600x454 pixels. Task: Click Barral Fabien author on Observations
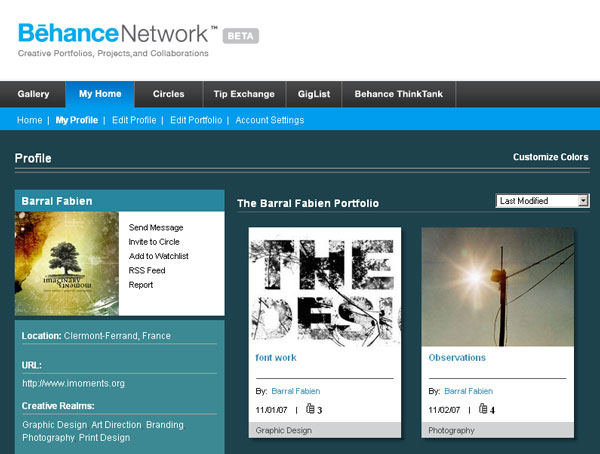point(469,391)
